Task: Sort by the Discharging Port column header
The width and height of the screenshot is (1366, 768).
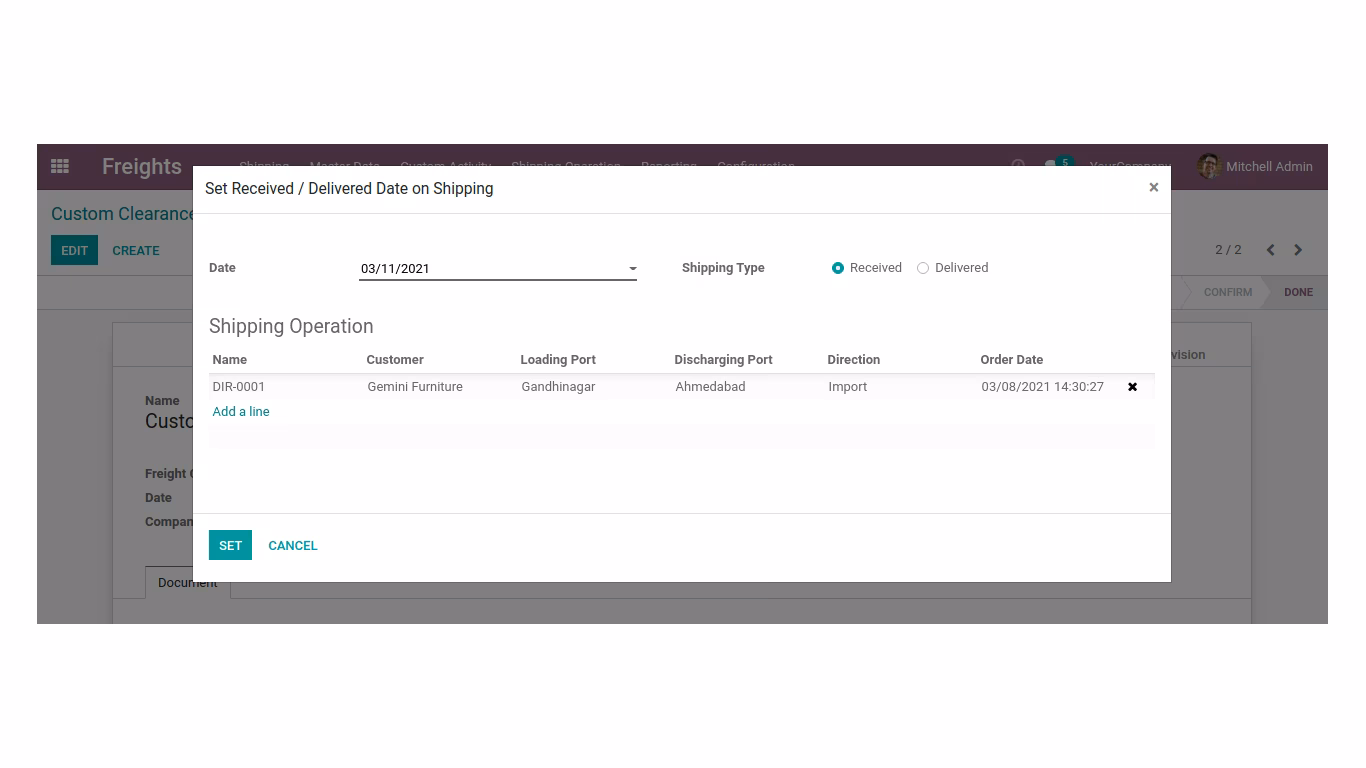Action: [723, 360]
